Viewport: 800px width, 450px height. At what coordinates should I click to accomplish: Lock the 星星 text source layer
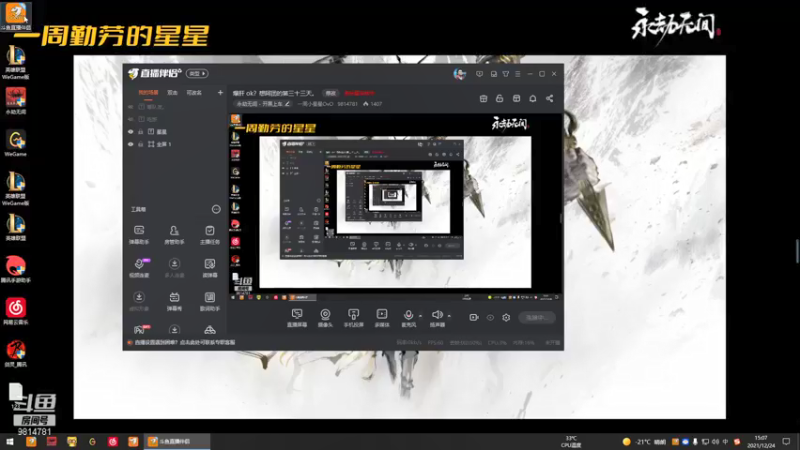click(141, 132)
